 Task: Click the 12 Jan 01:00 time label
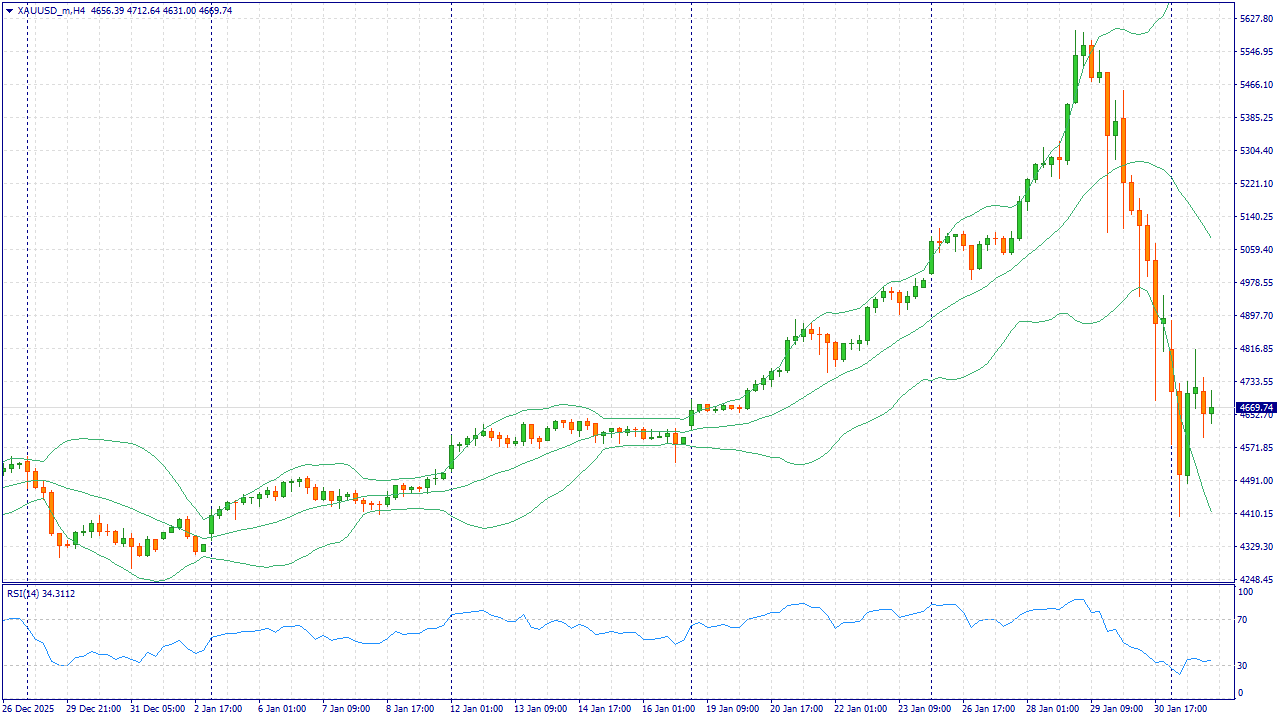click(475, 709)
